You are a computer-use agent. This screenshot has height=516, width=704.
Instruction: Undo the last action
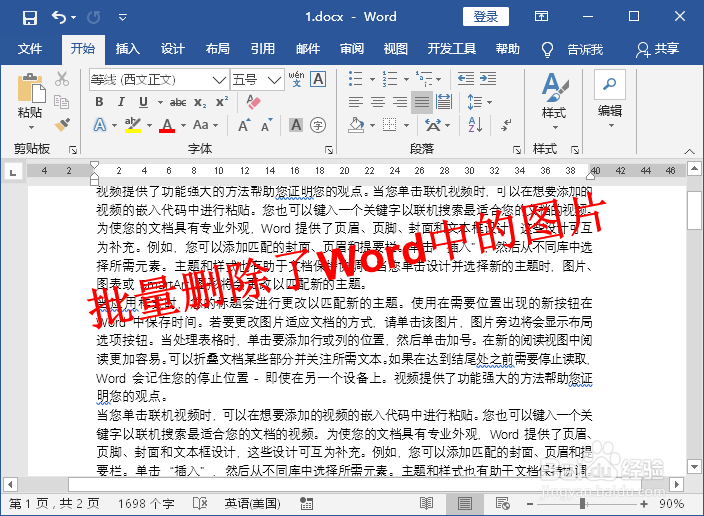[59, 18]
